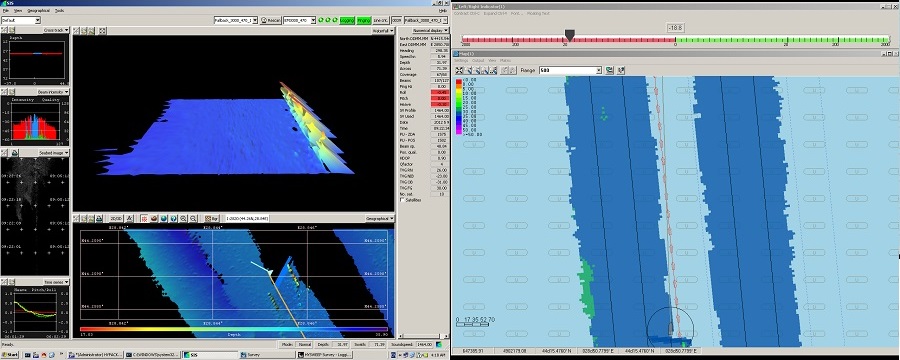Expand the Fallback_3000_470_1 dropdown beside Rescan
900x360 pixels.
[255, 20]
